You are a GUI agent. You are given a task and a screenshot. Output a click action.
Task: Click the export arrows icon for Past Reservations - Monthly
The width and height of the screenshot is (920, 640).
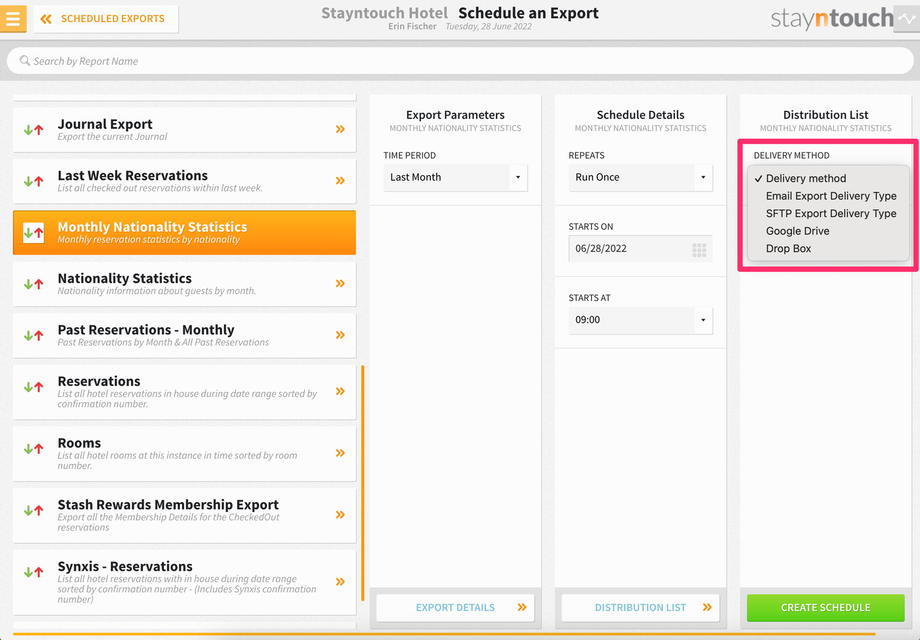33,336
